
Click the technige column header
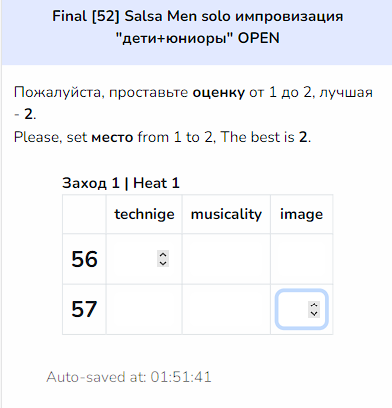[144, 214]
